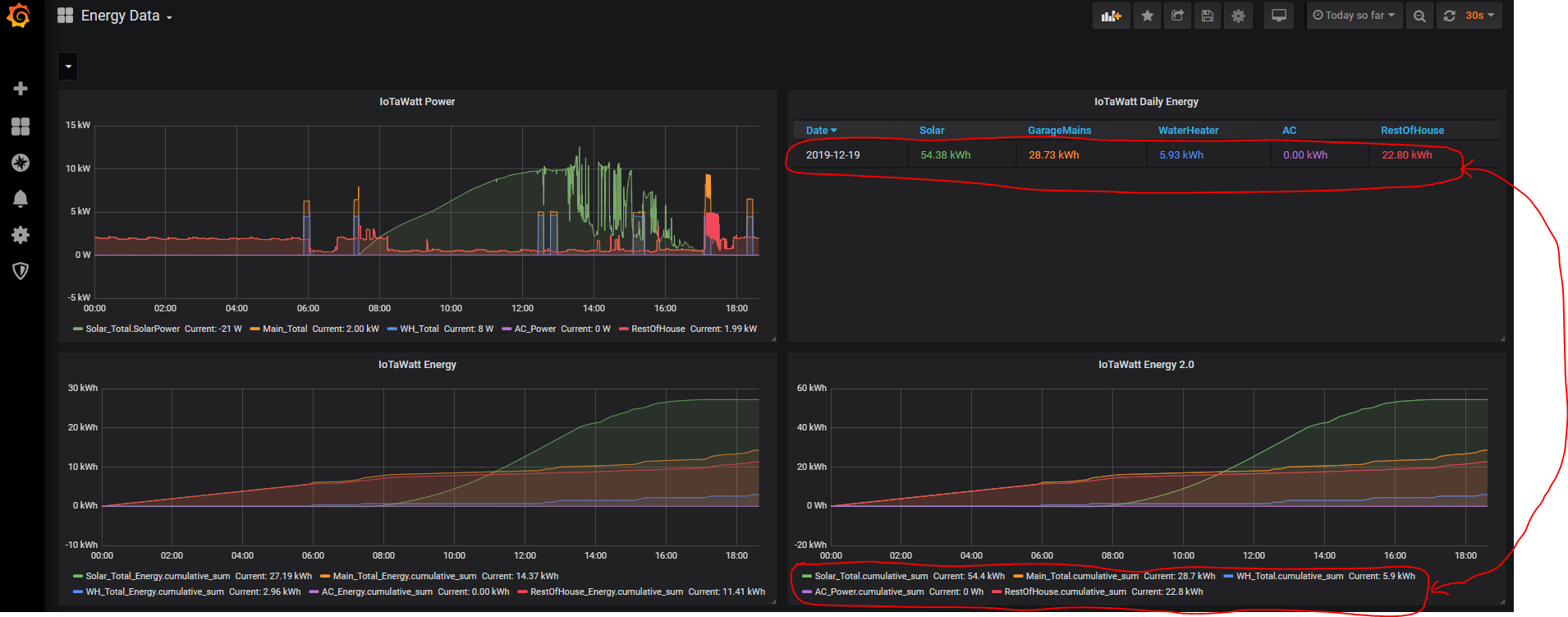Select the 22.80 kWh RestOfHouse cell
The image size is (1568, 617).
pyautogui.click(x=1434, y=155)
